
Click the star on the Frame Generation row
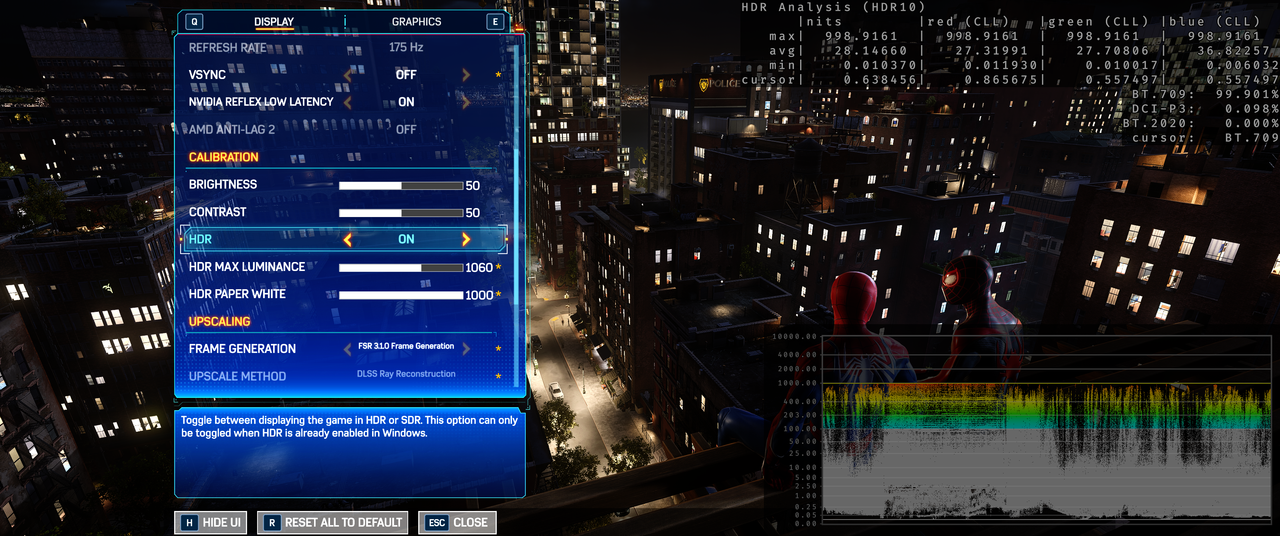click(498, 349)
